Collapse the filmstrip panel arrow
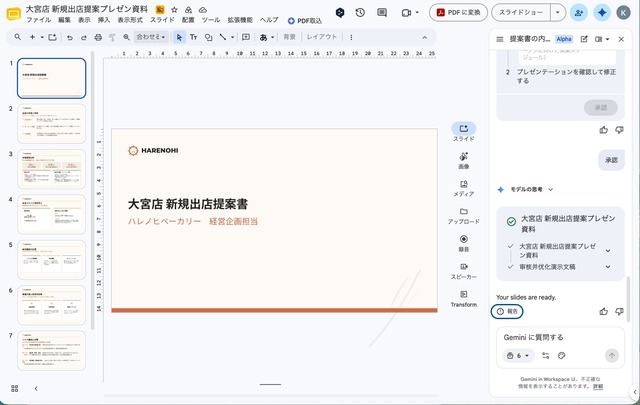Screen dimensions: 640x405 tap(36, 388)
